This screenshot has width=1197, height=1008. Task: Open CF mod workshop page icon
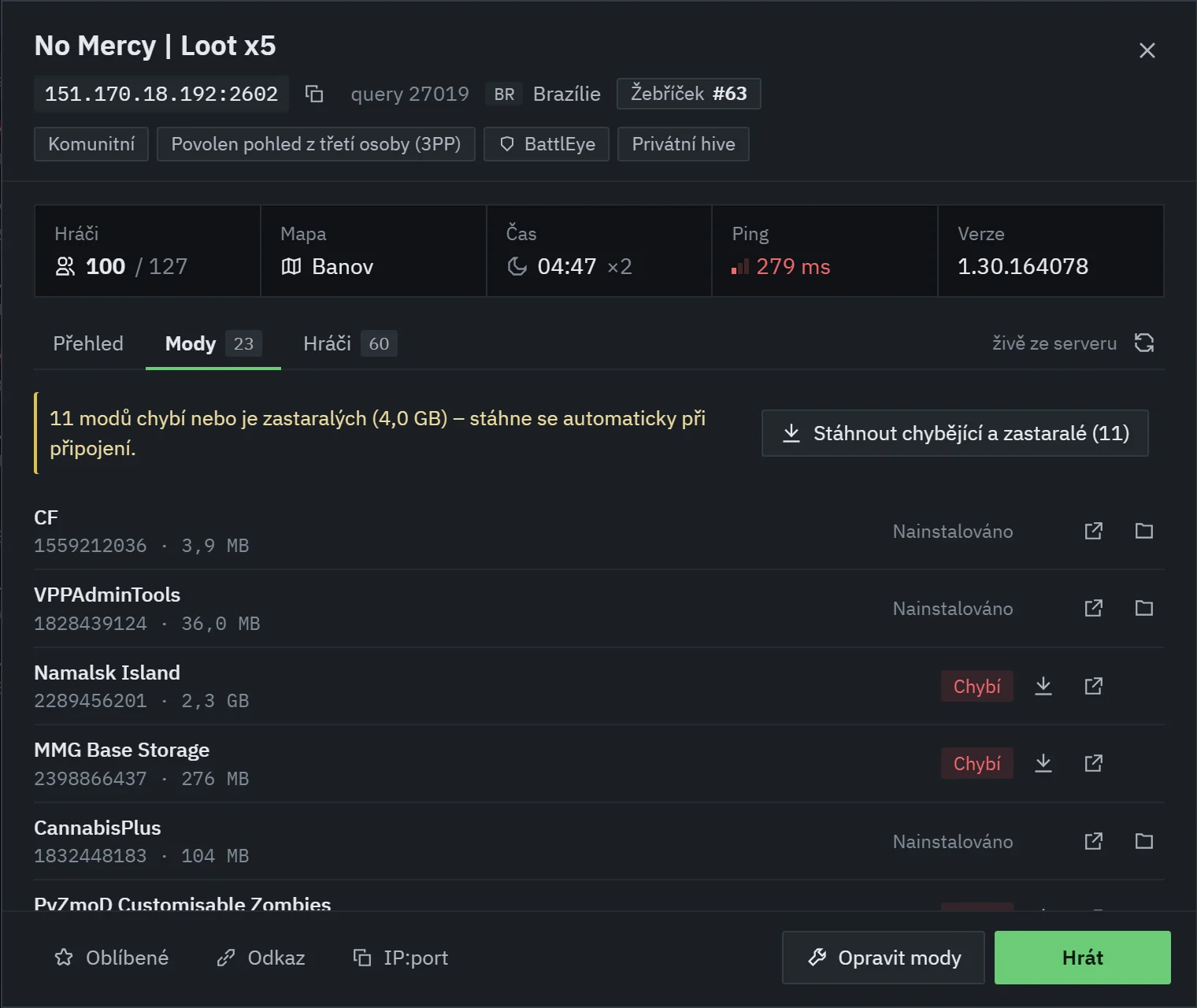click(x=1094, y=531)
